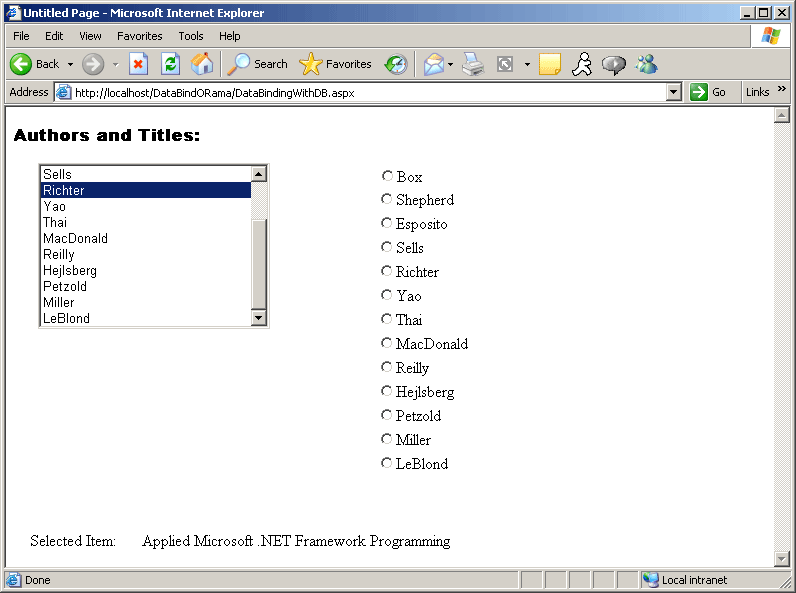The width and height of the screenshot is (796, 593).
Task: Select the Petzold radio button
Action: 387,415
